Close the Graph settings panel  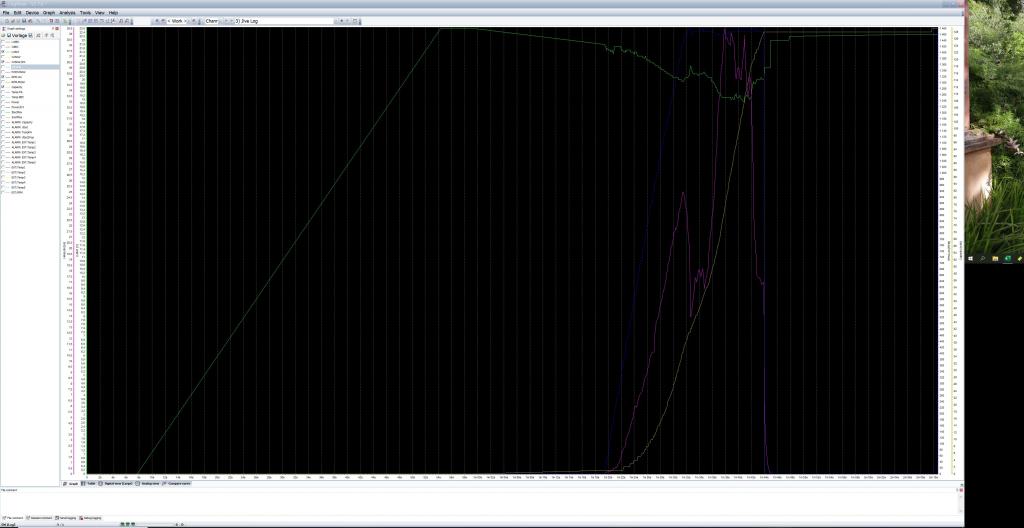tap(56, 28)
